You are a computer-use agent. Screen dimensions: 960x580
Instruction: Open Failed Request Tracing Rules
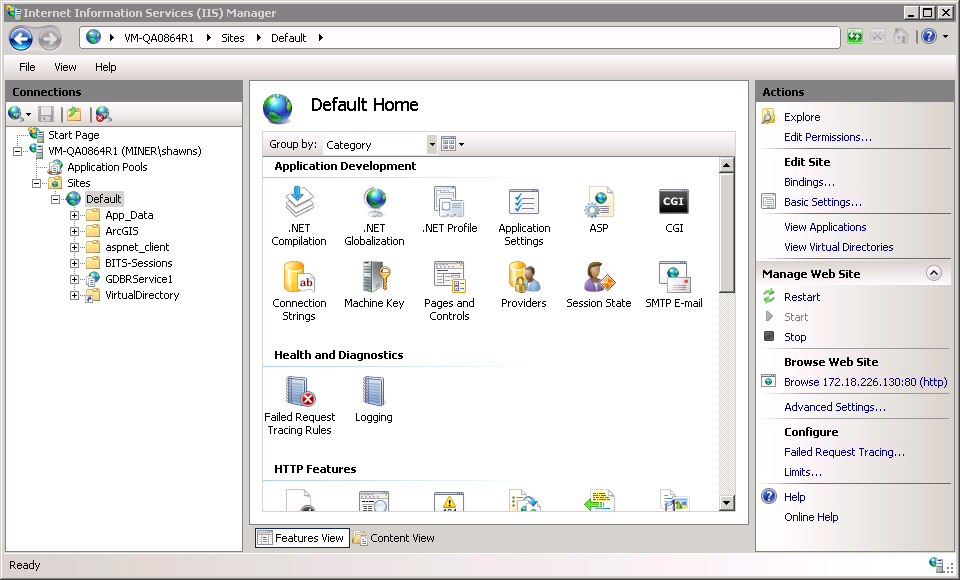tap(299, 405)
